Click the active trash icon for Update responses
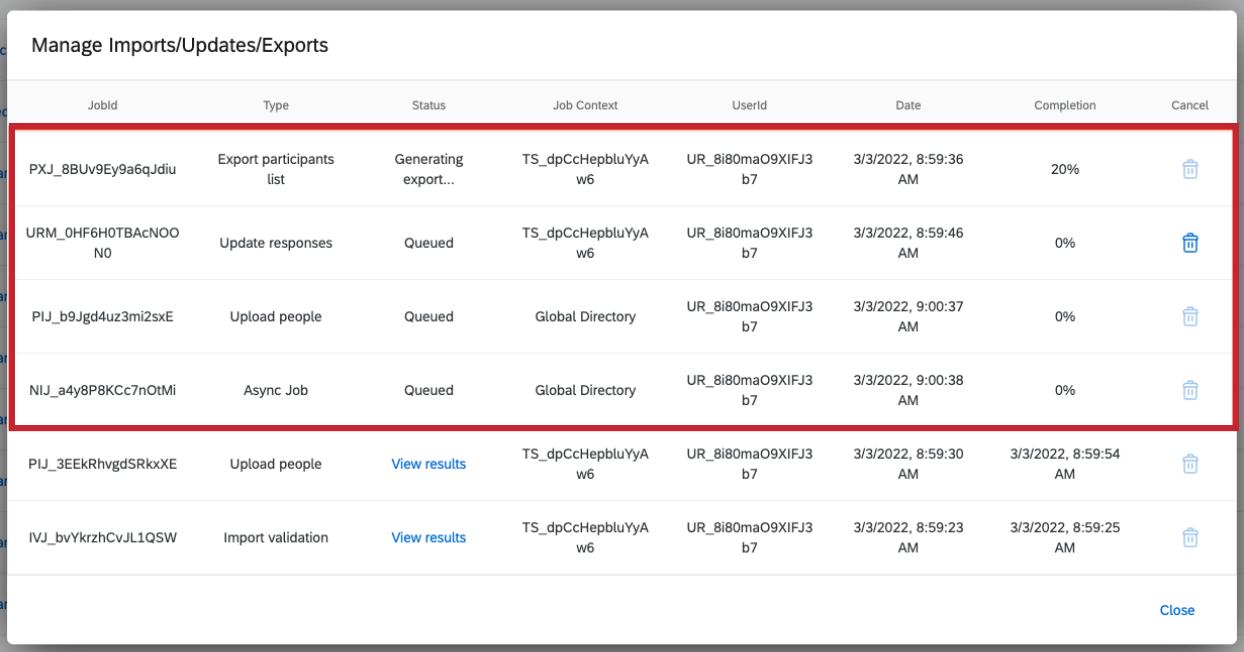This screenshot has width=1244, height=652. coord(1190,242)
